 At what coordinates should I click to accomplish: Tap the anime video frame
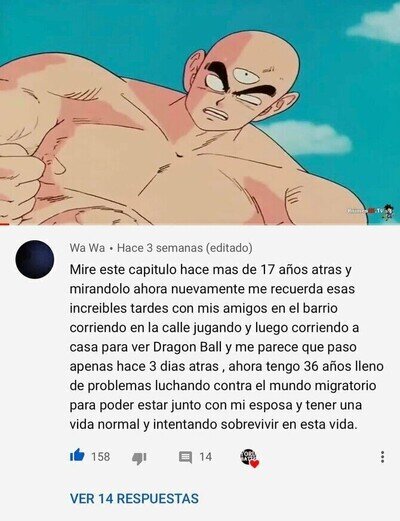(x=200, y=112)
